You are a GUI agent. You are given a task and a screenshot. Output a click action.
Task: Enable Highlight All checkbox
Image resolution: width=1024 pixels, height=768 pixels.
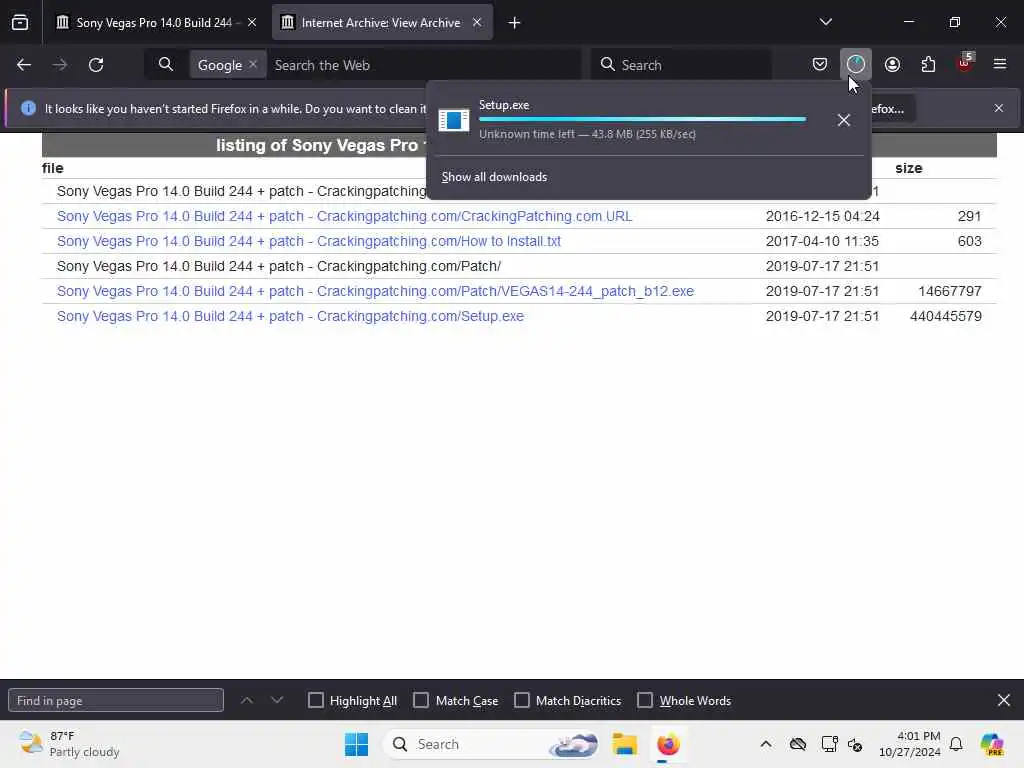click(316, 700)
